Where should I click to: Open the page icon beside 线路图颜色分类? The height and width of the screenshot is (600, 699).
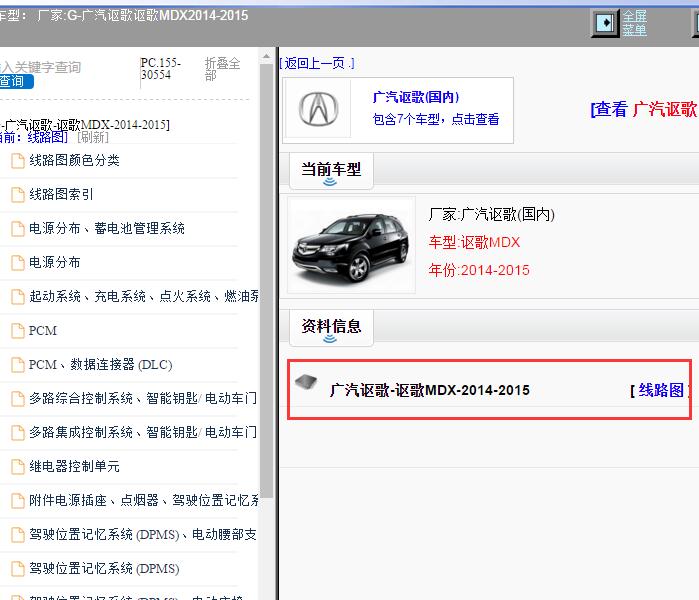pyautogui.click(x=18, y=160)
